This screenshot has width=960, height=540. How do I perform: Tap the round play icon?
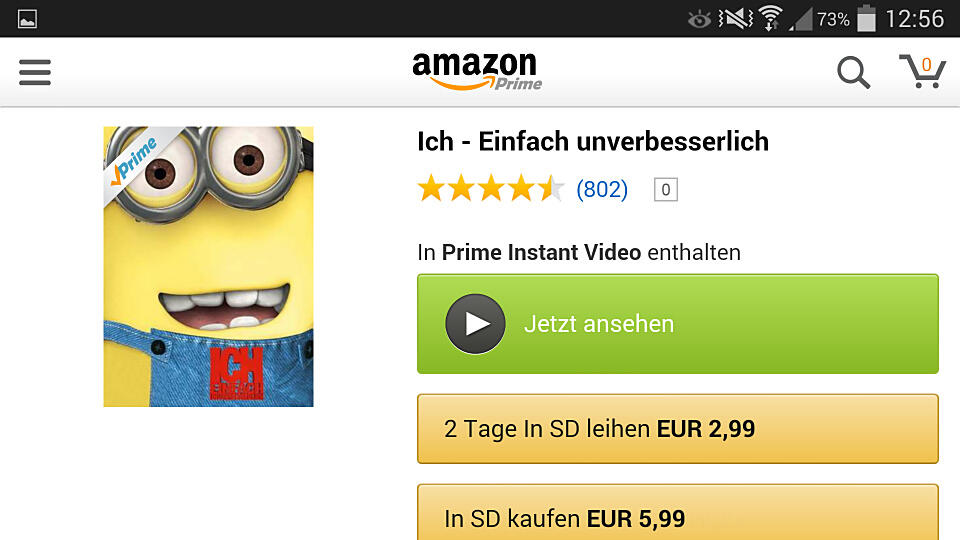(x=475, y=324)
